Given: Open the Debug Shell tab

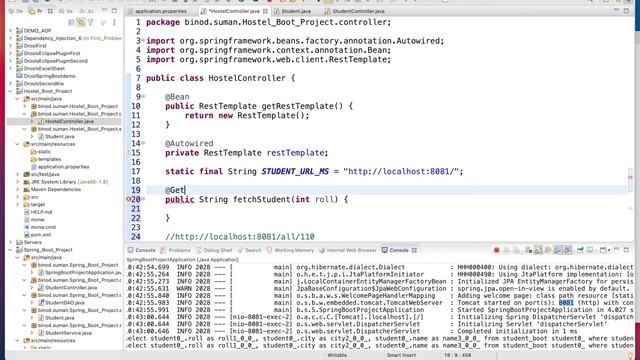Looking at the screenshot, I should [214, 250].
